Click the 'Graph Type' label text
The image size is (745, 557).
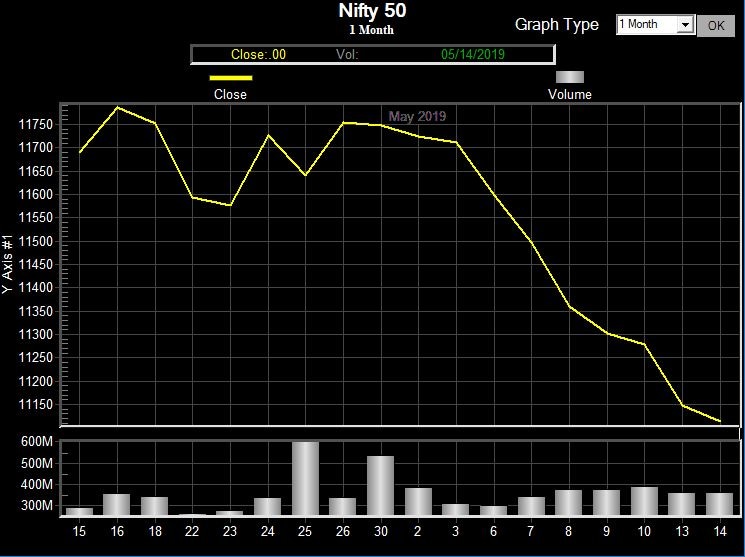[x=557, y=25]
